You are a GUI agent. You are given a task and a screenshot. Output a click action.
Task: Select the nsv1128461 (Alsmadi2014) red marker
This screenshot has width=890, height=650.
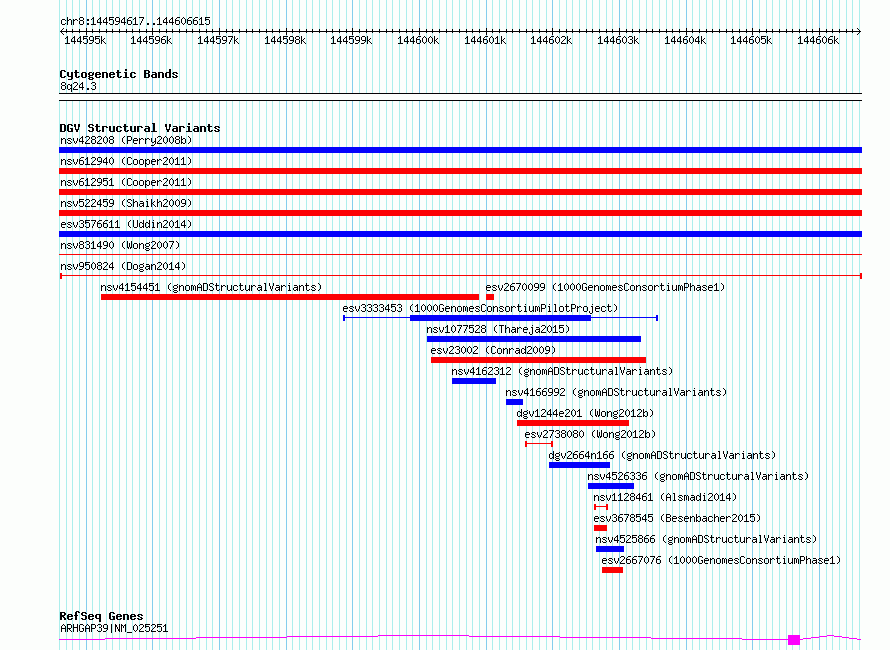(601, 507)
